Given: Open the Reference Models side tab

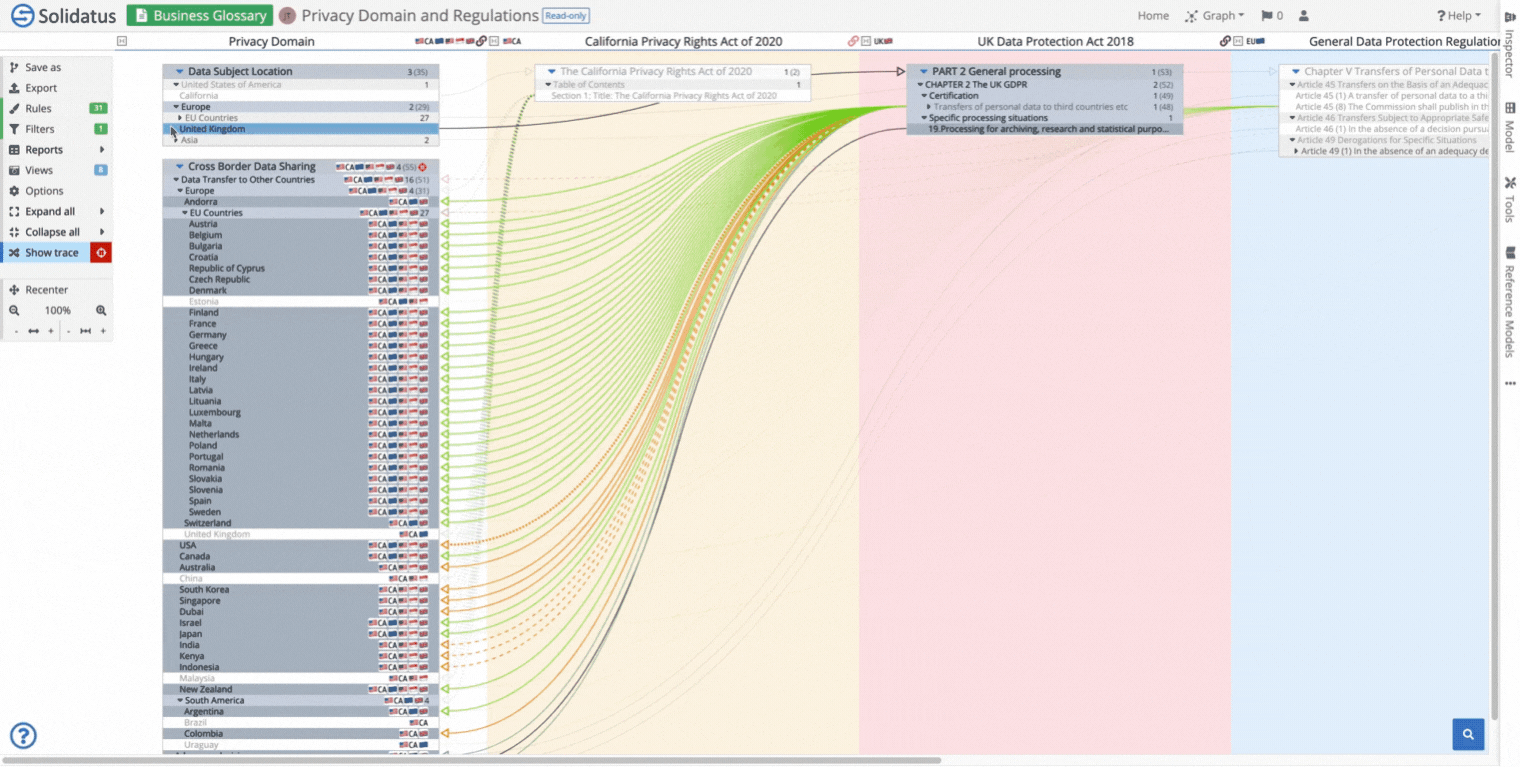Looking at the screenshot, I should point(1509,303).
